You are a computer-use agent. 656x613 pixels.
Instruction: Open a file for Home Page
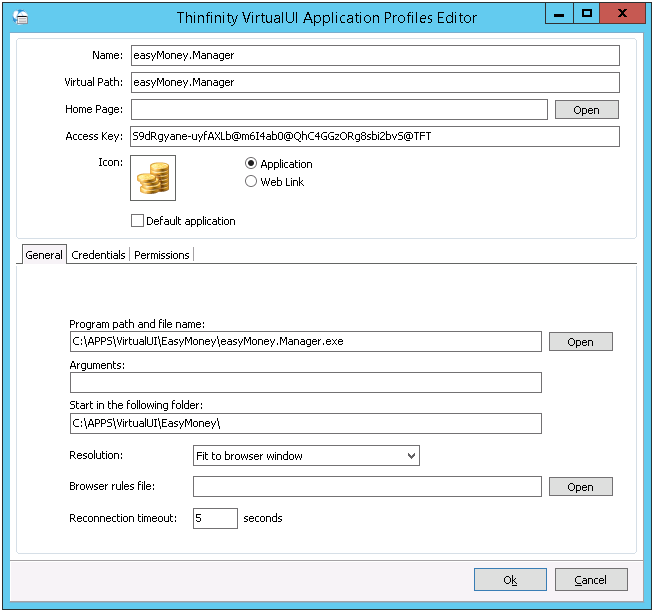click(587, 110)
